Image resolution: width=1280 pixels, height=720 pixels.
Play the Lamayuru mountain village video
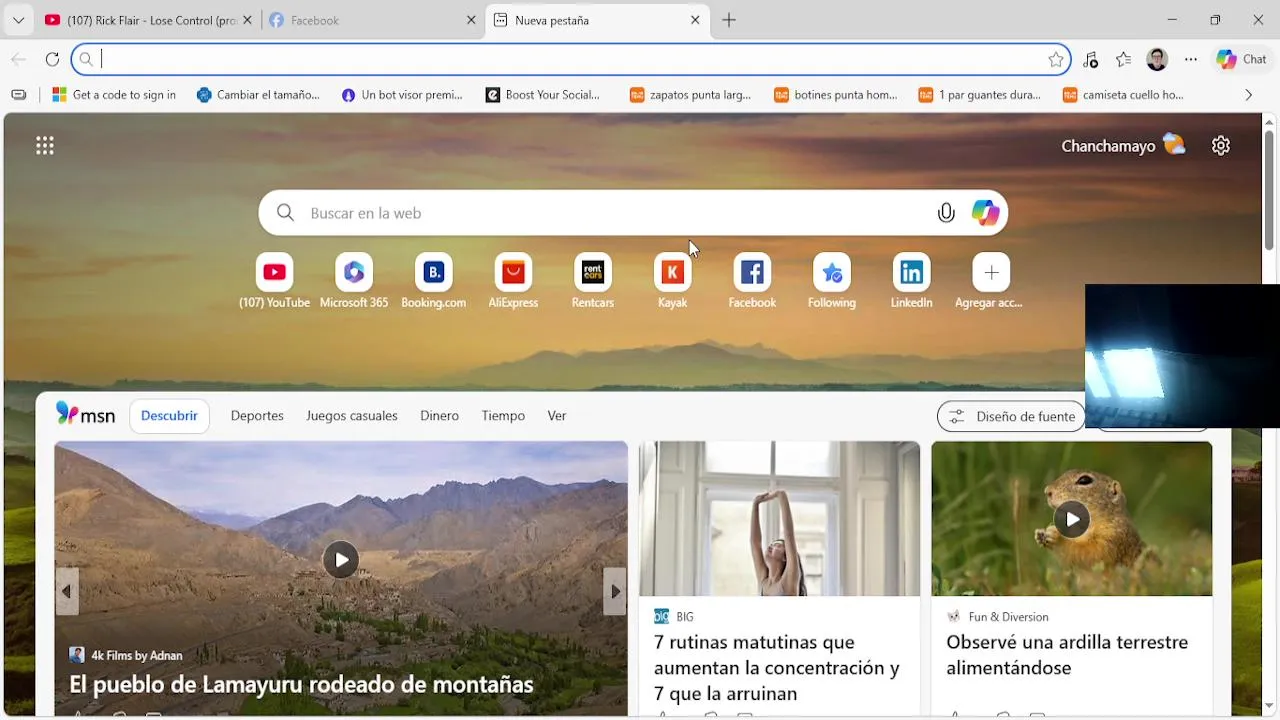point(341,560)
